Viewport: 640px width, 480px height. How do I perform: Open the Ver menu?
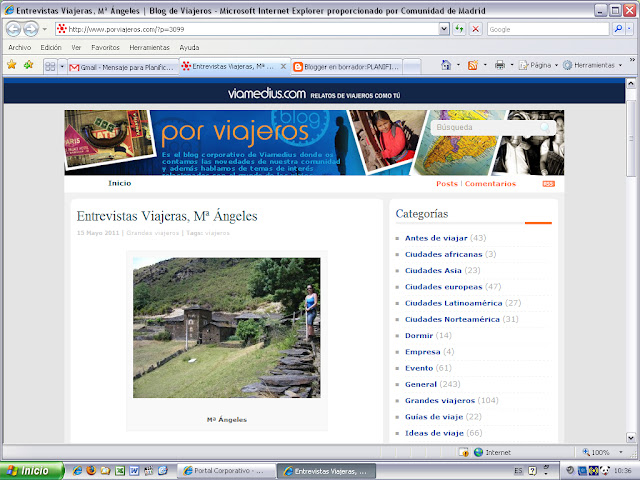pyautogui.click(x=76, y=47)
